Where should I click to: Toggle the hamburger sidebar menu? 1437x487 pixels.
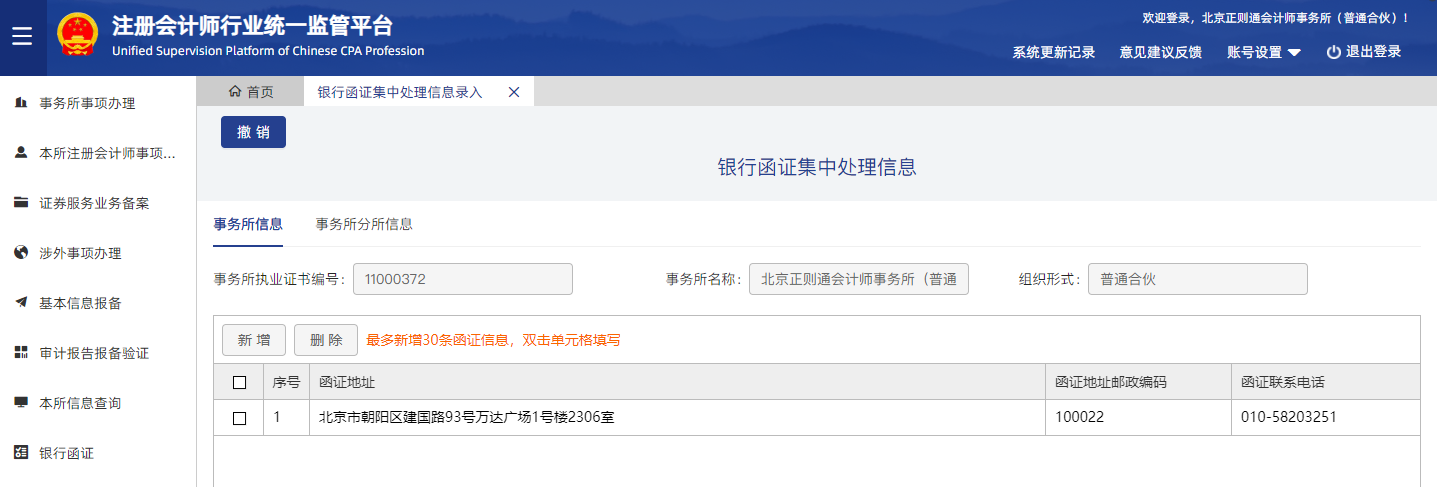click(x=22, y=37)
